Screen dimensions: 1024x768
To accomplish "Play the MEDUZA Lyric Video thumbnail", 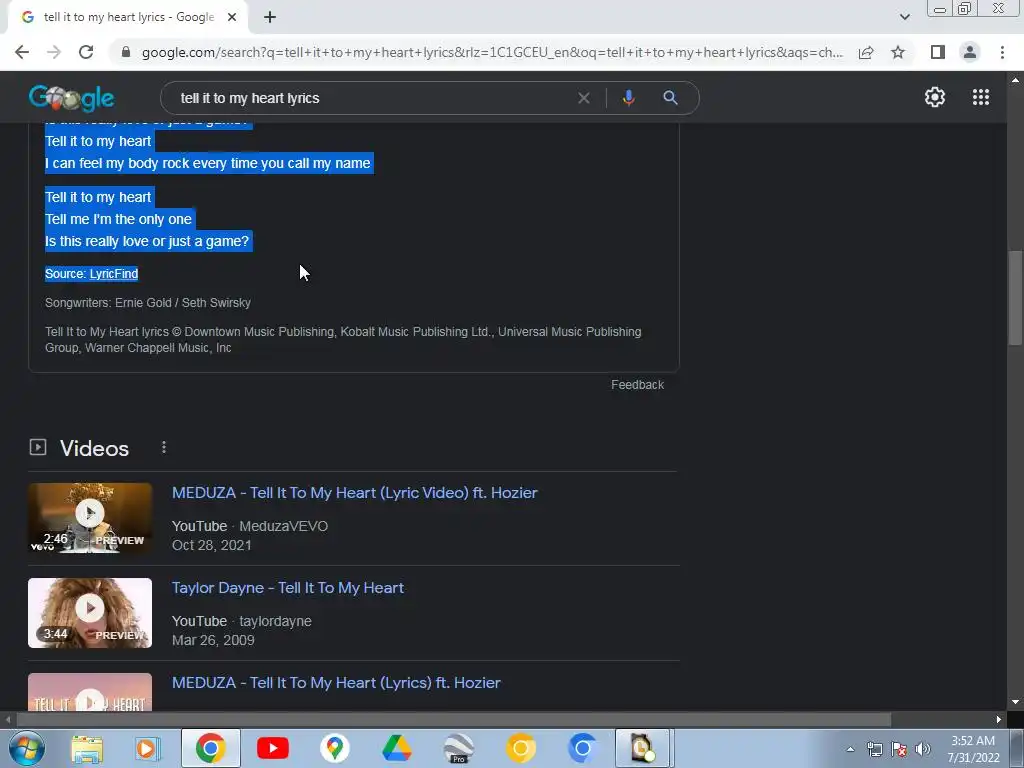I will point(90,518).
